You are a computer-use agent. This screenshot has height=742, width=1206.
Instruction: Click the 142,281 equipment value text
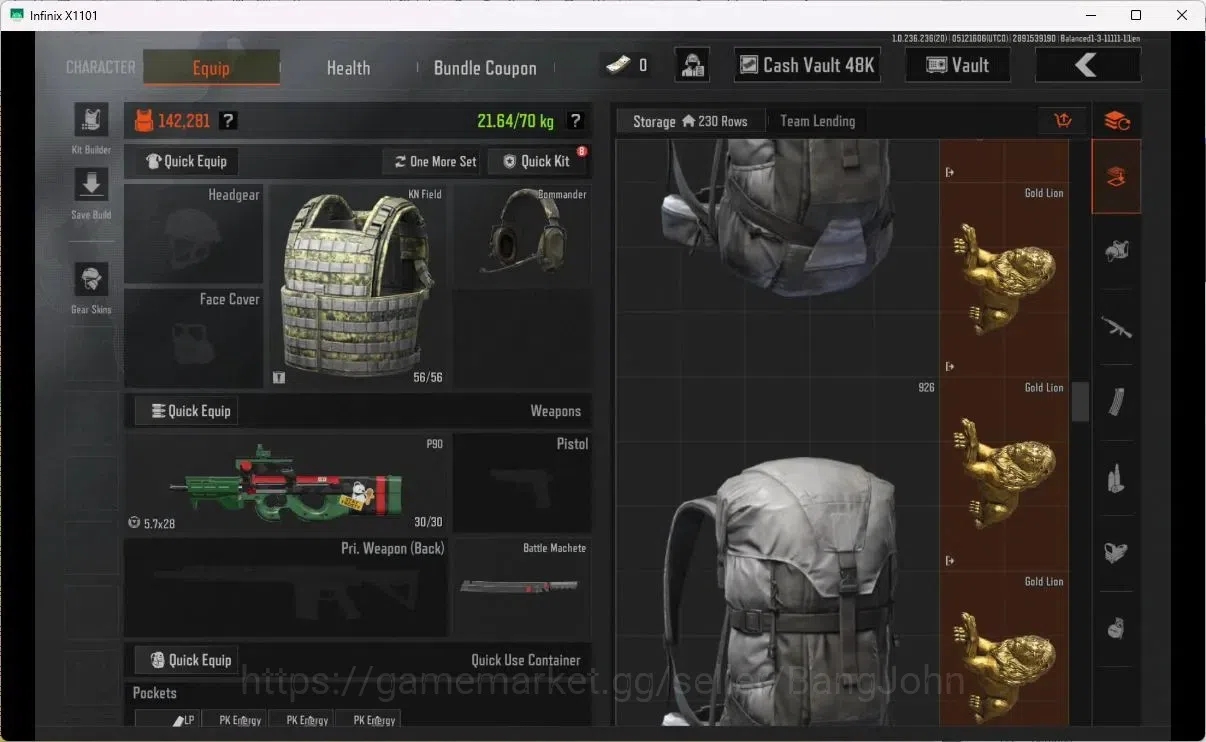pyautogui.click(x=184, y=121)
